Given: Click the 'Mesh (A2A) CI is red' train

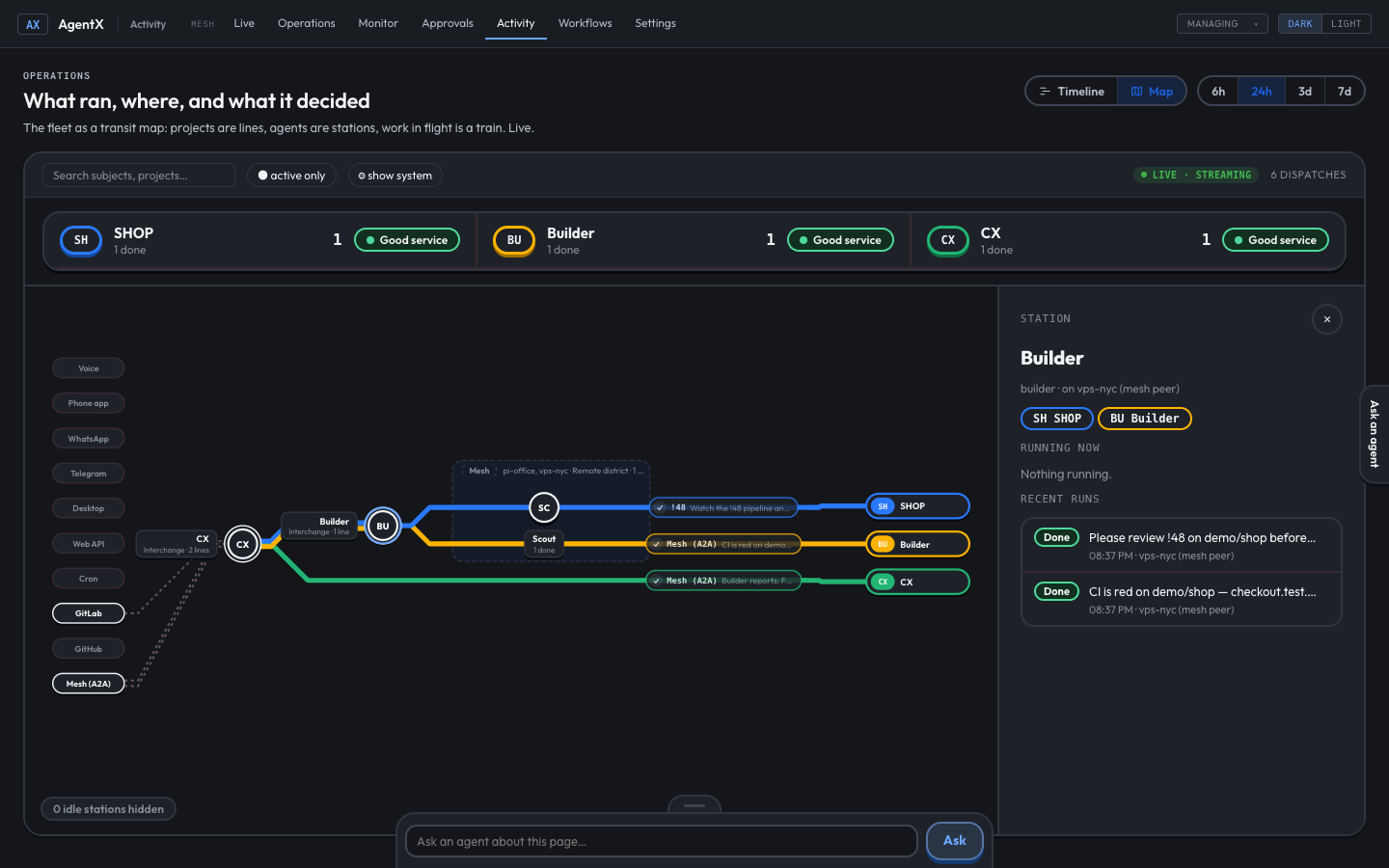Looking at the screenshot, I should pos(723,544).
